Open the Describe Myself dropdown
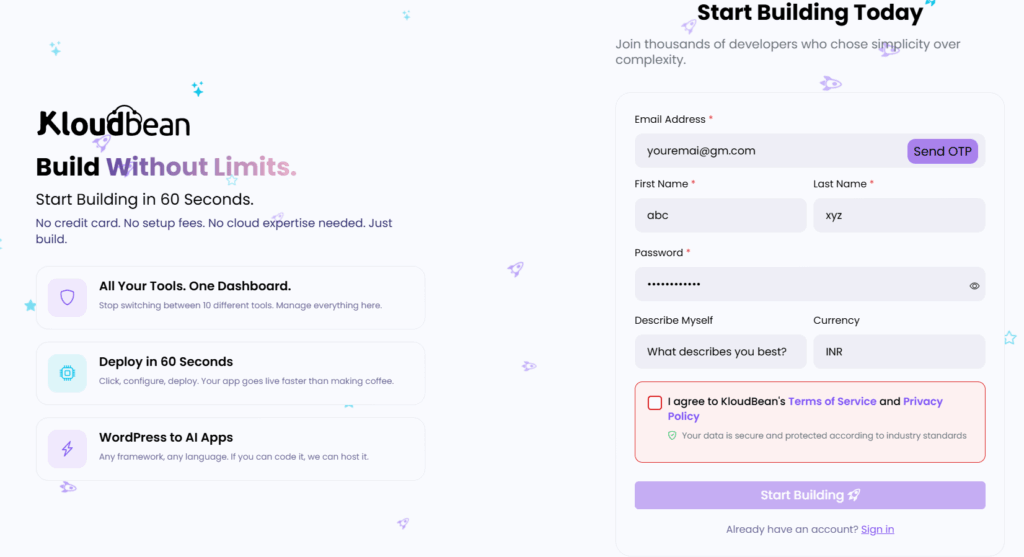1024x557 pixels. click(720, 352)
